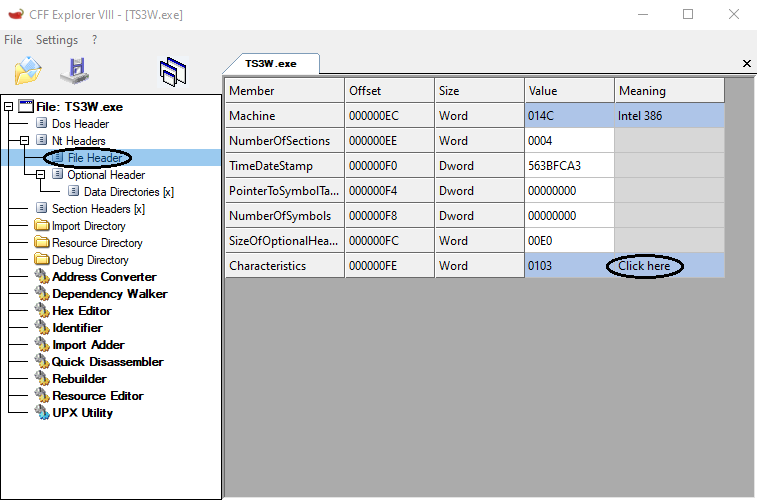The width and height of the screenshot is (757, 500).
Task: Click the Size column header
Action: pyautogui.click(x=479, y=90)
